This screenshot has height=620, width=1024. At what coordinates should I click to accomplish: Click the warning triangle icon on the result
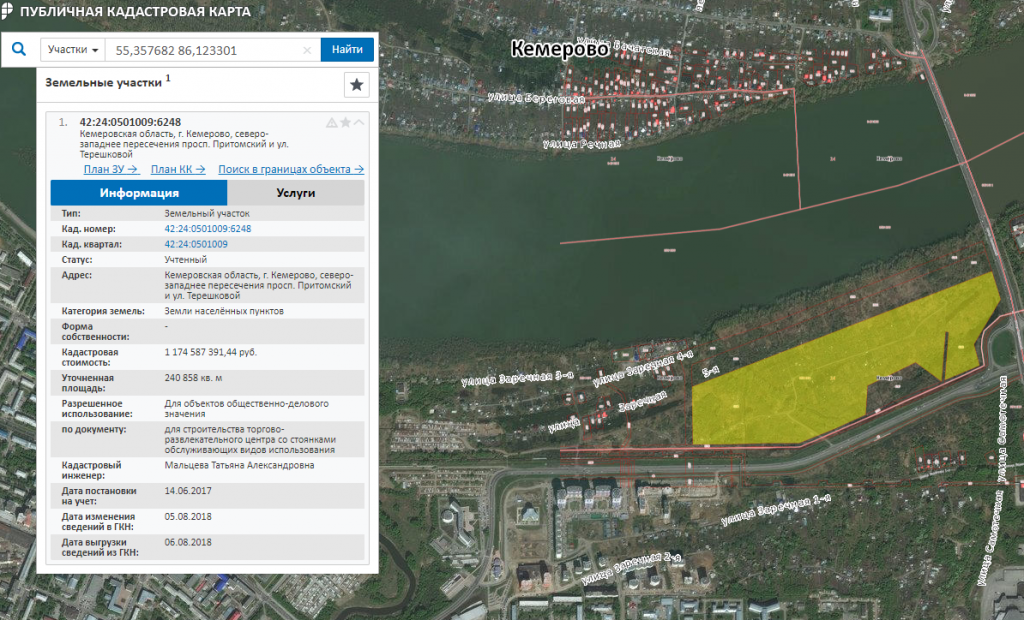[x=331, y=122]
